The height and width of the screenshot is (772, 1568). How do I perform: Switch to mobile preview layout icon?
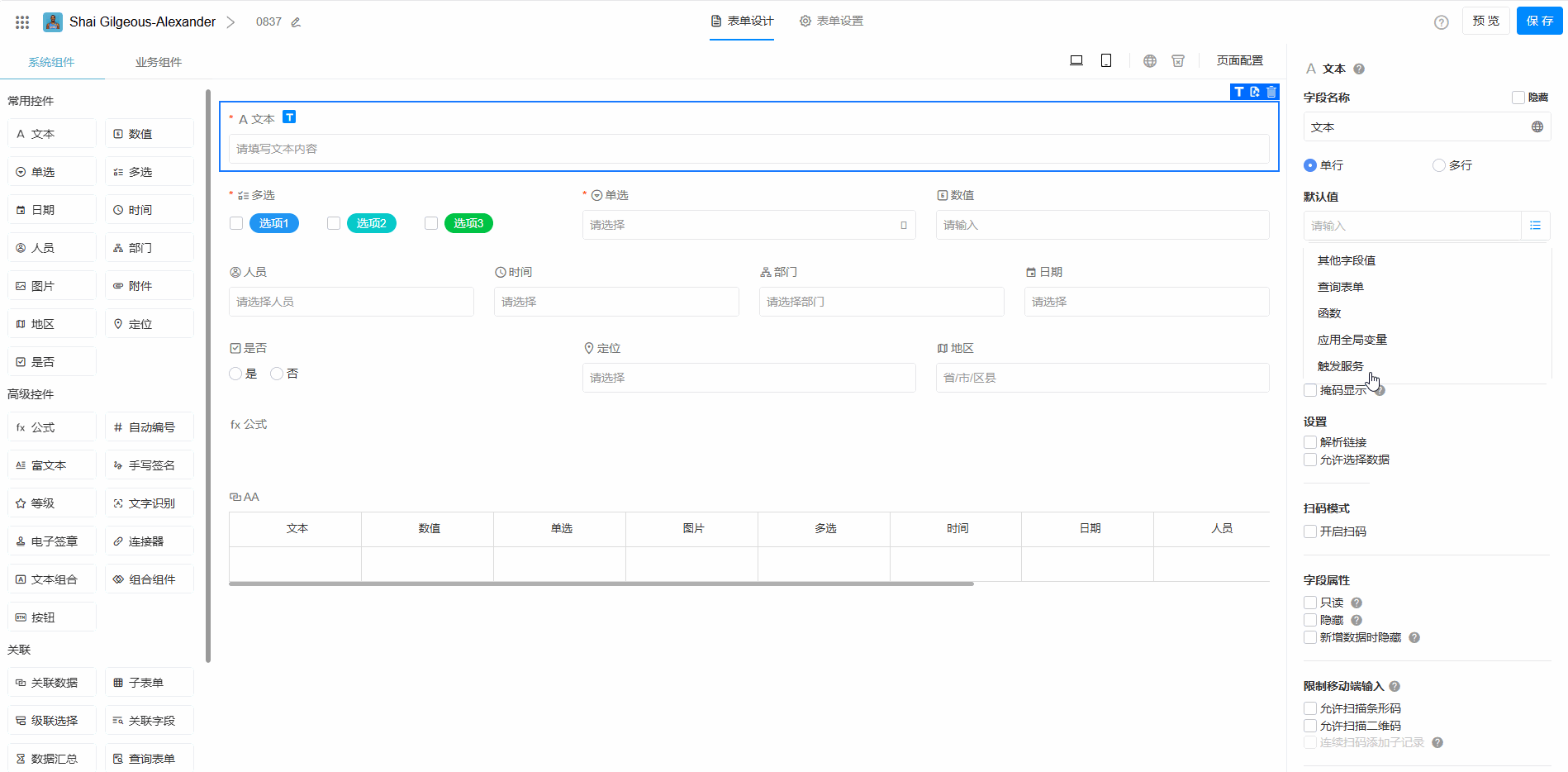[1106, 60]
